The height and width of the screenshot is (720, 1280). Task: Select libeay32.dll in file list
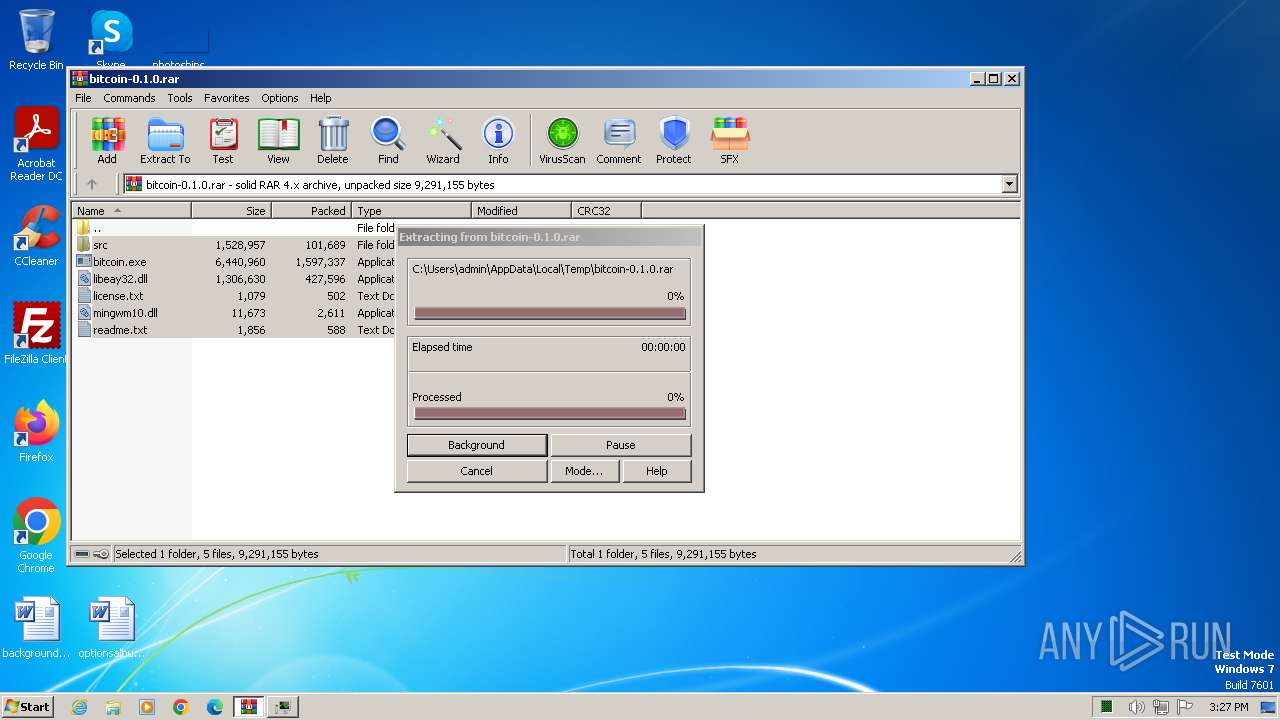235,279
